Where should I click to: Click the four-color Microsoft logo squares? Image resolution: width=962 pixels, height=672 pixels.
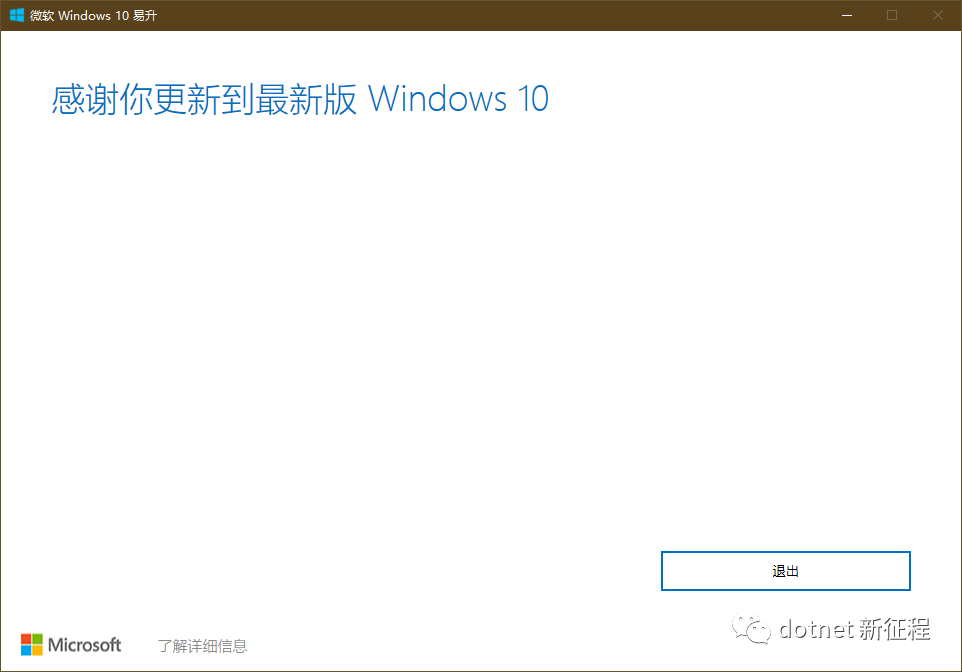tap(32, 645)
